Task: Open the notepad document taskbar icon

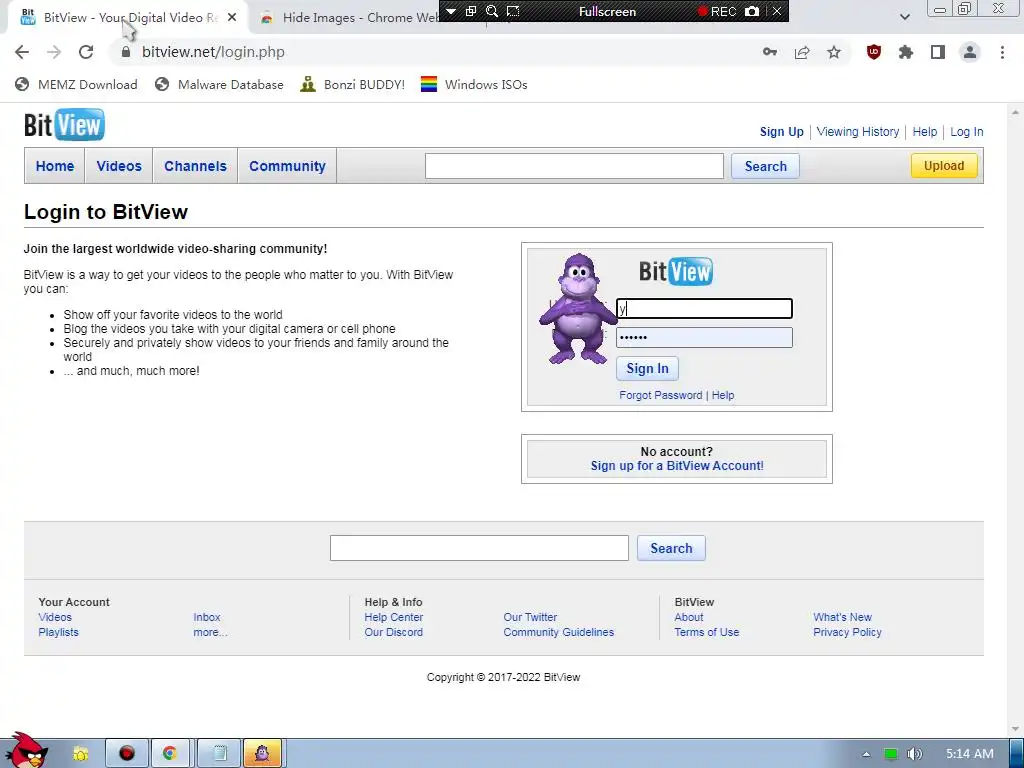Action: click(x=219, y=754)
